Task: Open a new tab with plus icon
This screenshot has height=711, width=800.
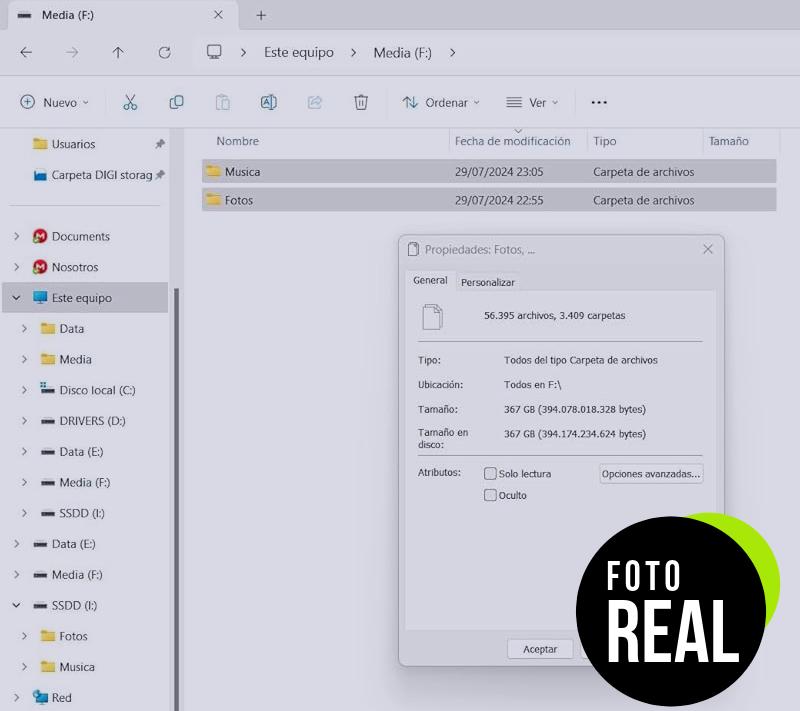Action: pos(261,15)
